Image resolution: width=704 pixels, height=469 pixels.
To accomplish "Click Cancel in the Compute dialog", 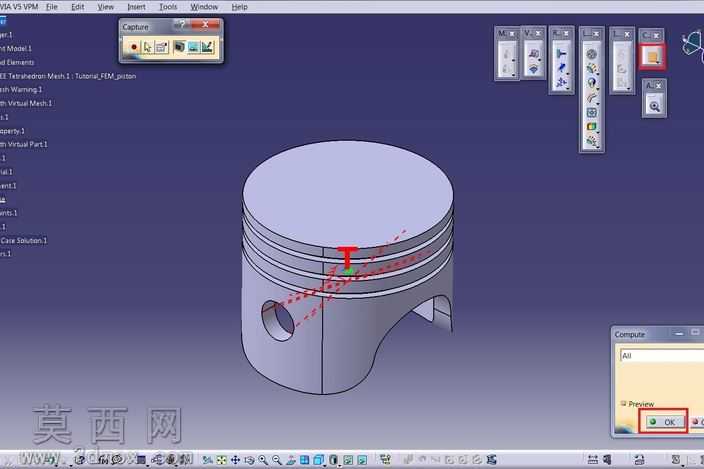I will pos(697,421).
